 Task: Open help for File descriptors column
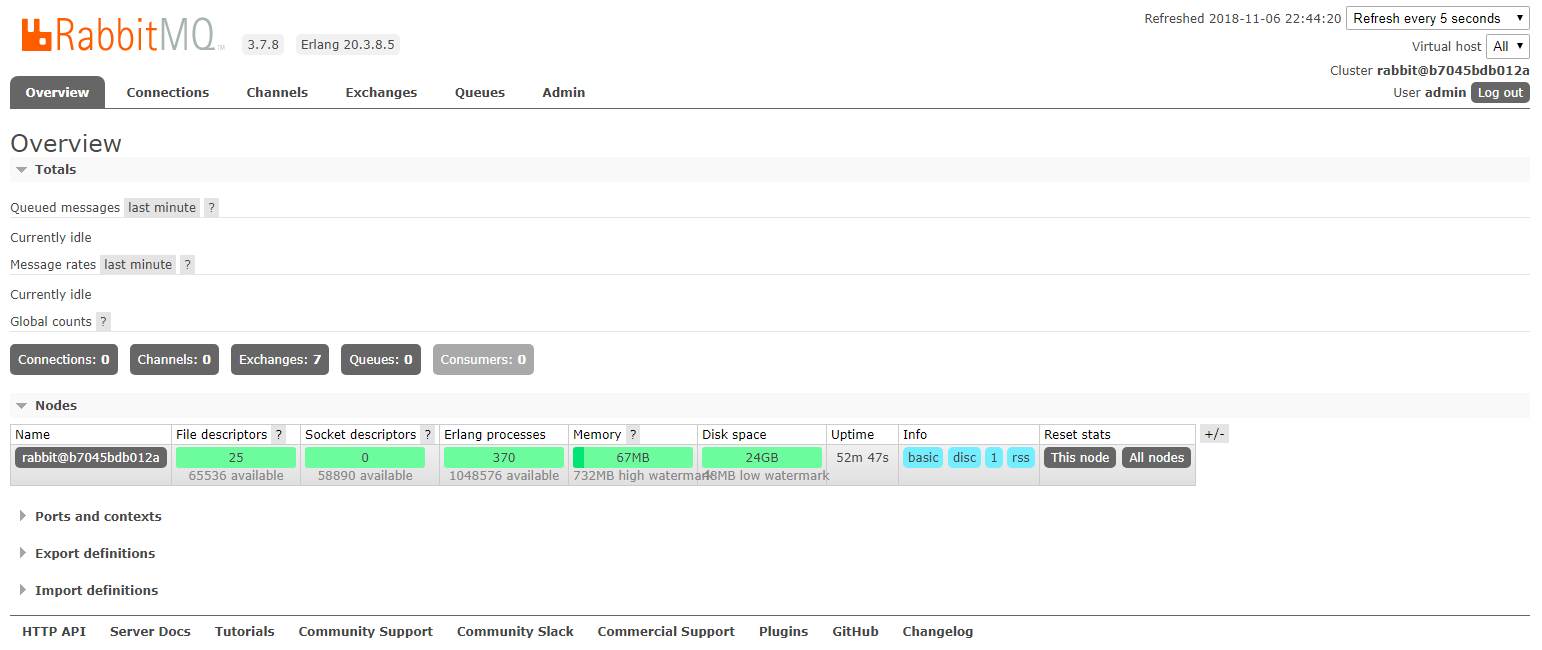(x=279, y=435)
